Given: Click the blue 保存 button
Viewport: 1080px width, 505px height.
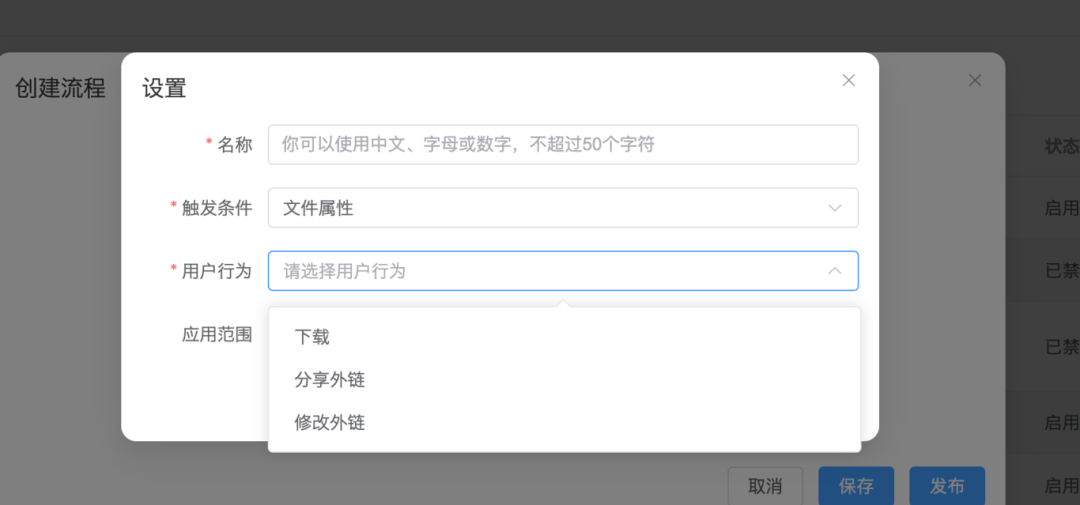Looking at the screenshot, I should point(856,486).
